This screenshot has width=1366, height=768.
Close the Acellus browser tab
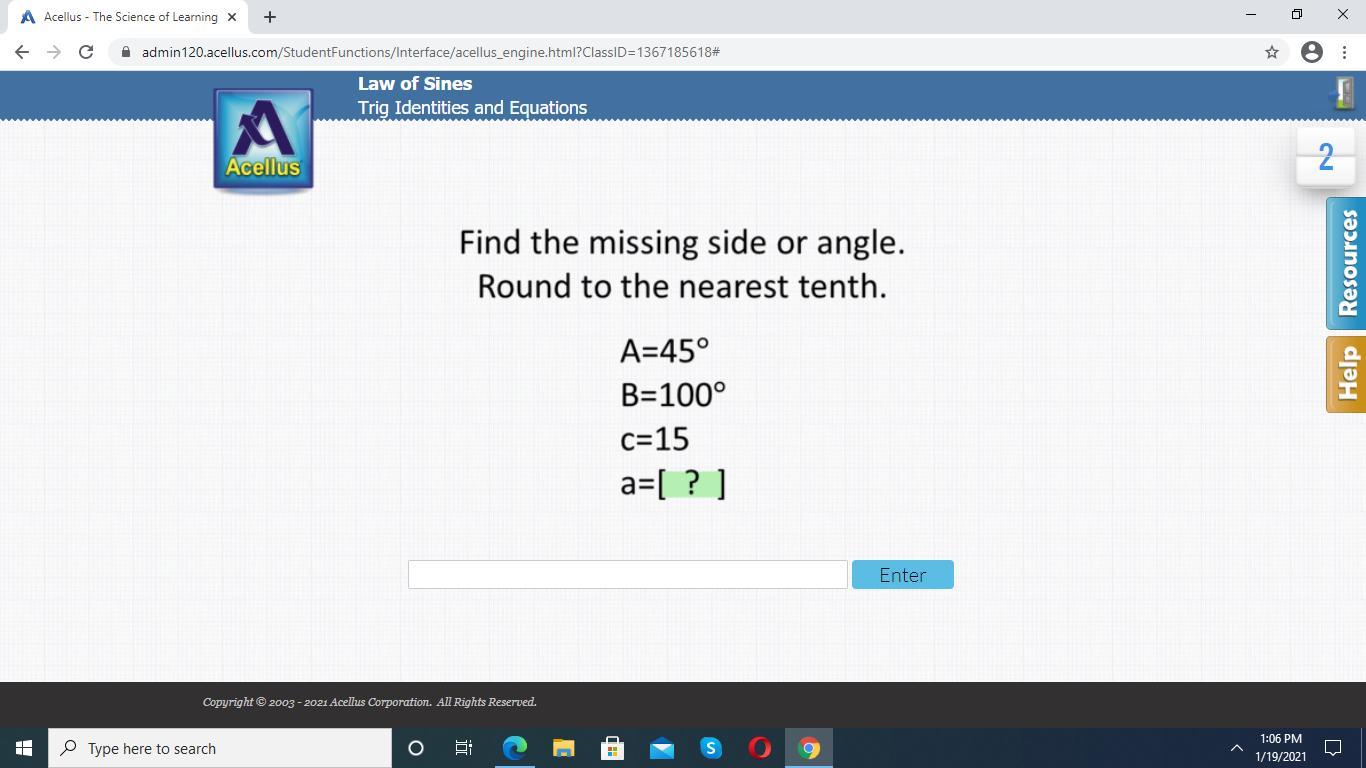coord(232,17)
